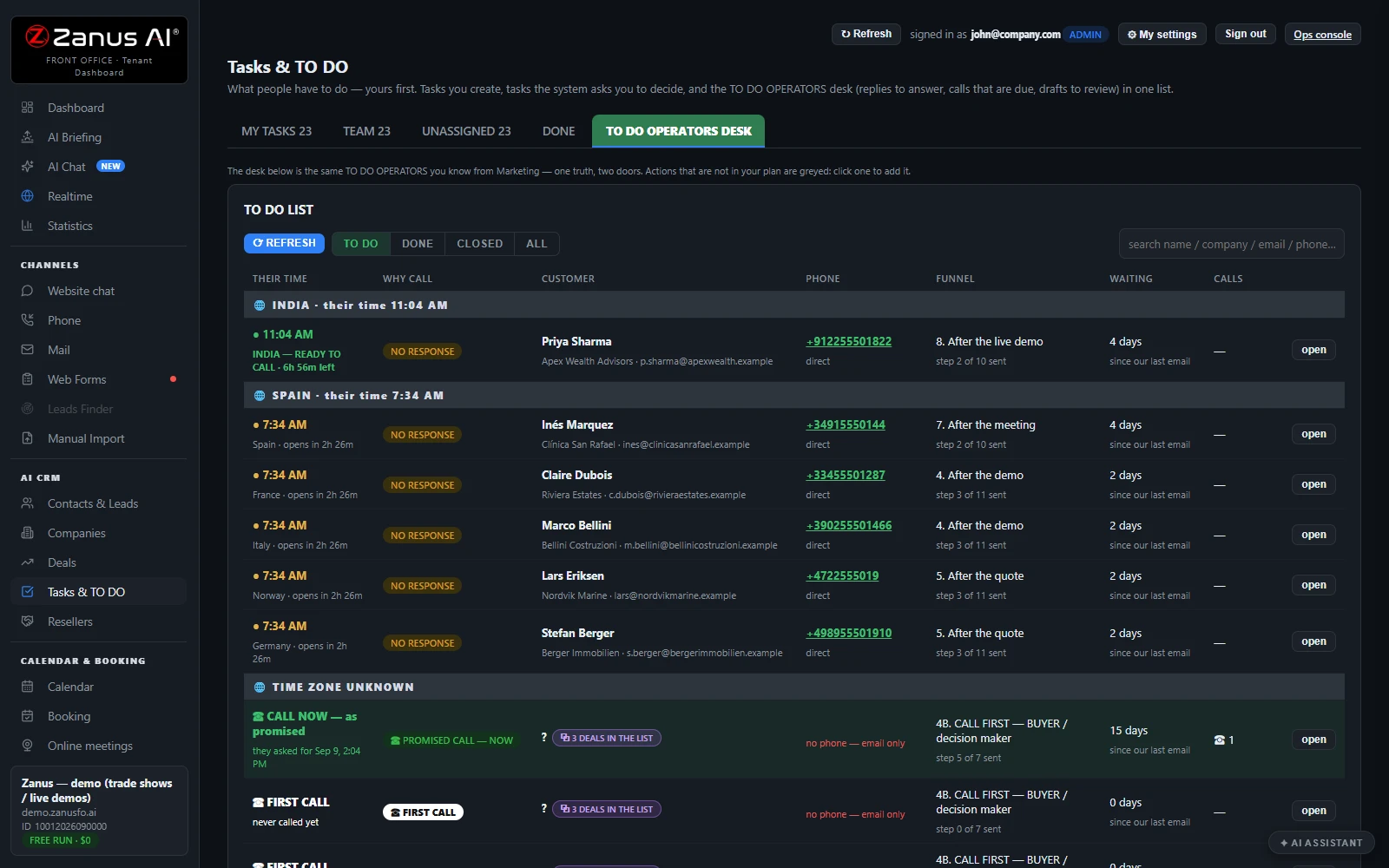Filter list by CLOSED status

(x=480, y=244)
